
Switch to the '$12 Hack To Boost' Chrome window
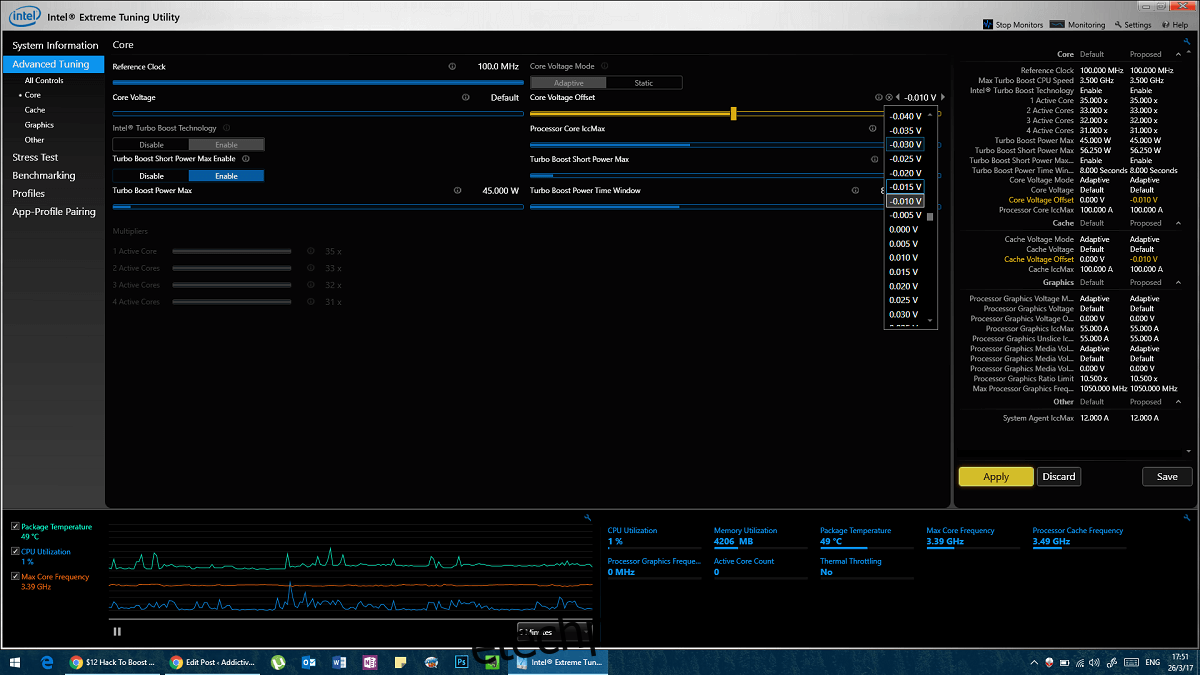click(x=112, y=662)
